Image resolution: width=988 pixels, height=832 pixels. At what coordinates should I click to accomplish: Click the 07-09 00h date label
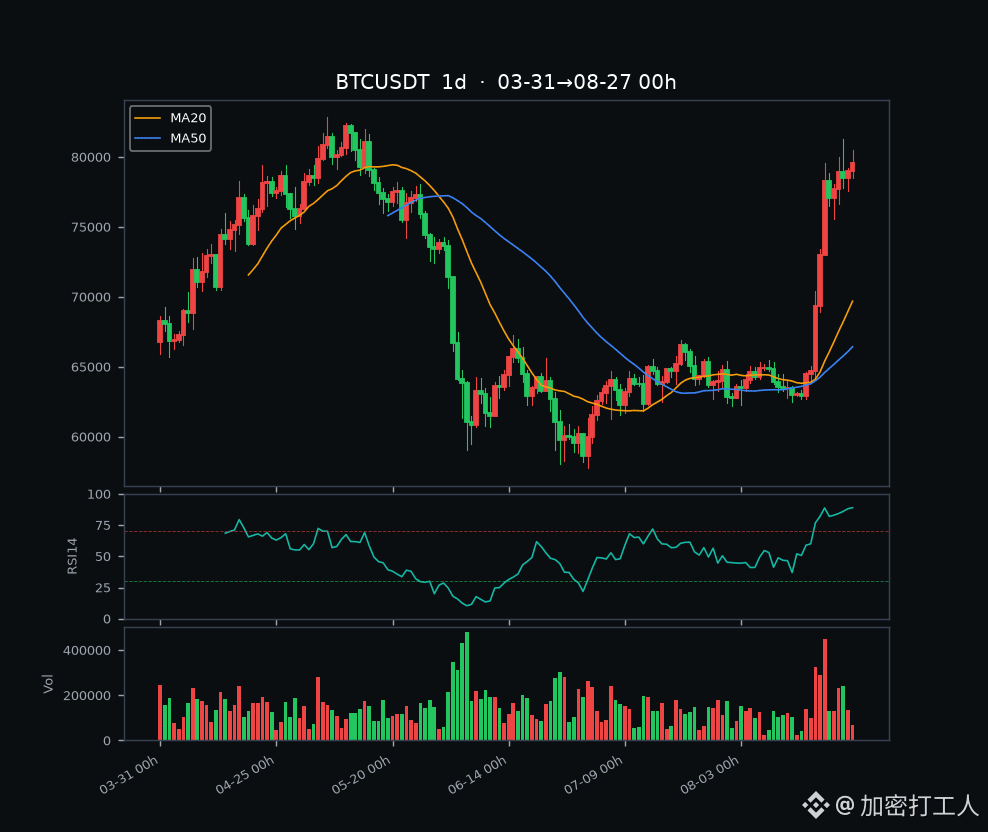coord(594,775)
